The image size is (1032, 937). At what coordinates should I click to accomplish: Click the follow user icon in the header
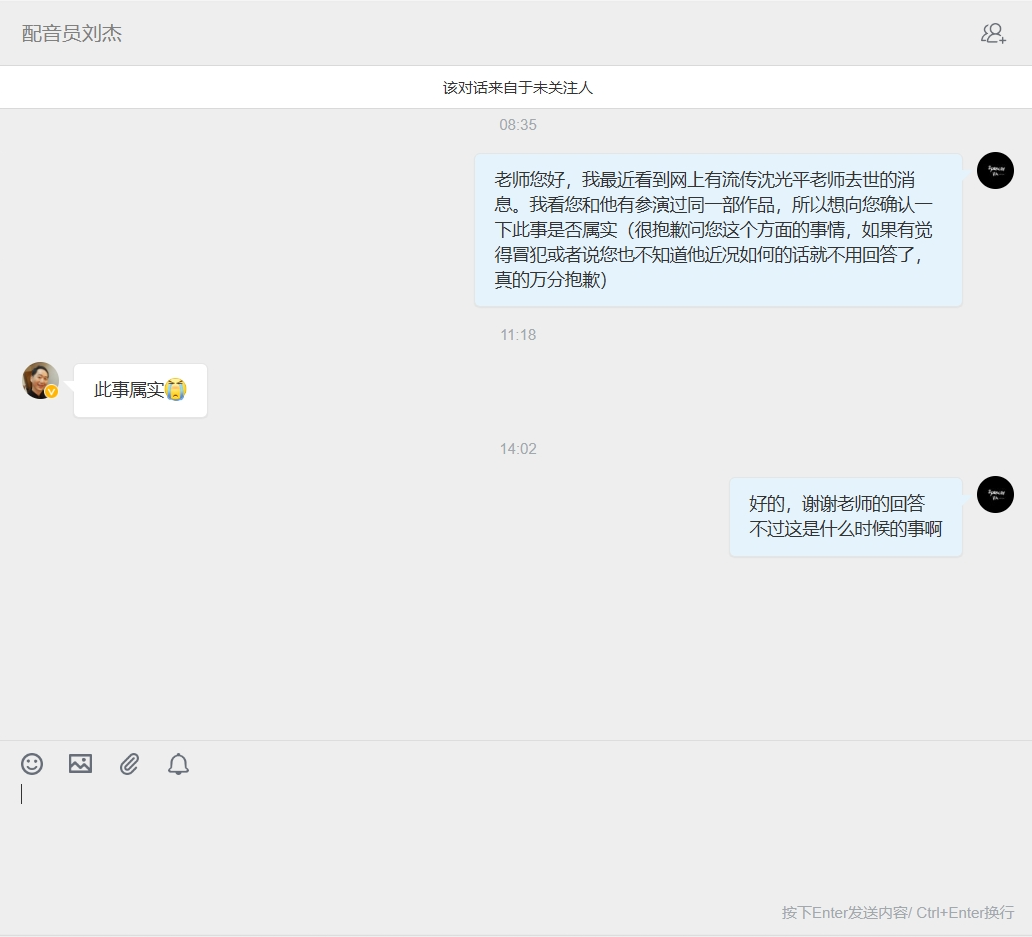993,33
